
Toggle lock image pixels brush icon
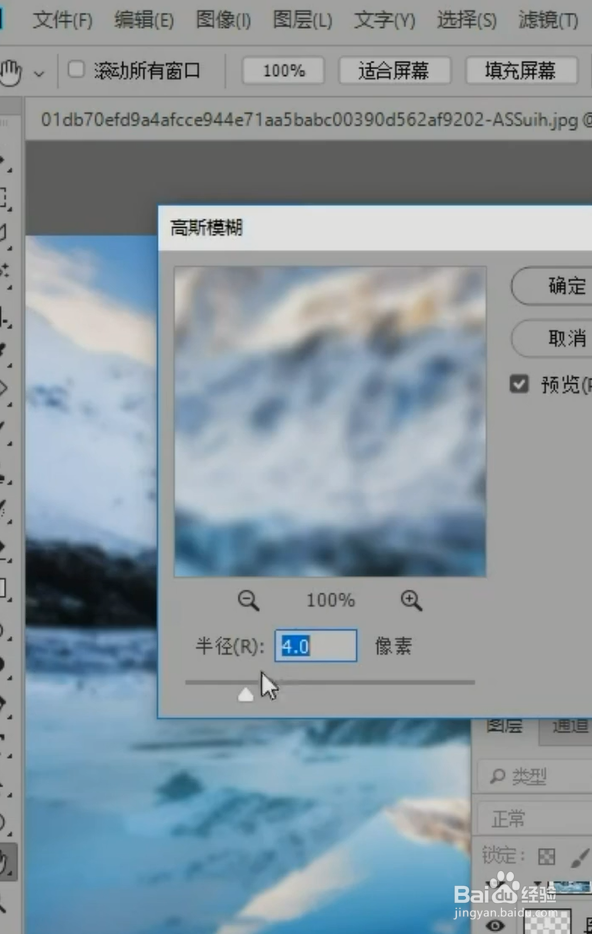pyautogui.click(x=579, y=858)
